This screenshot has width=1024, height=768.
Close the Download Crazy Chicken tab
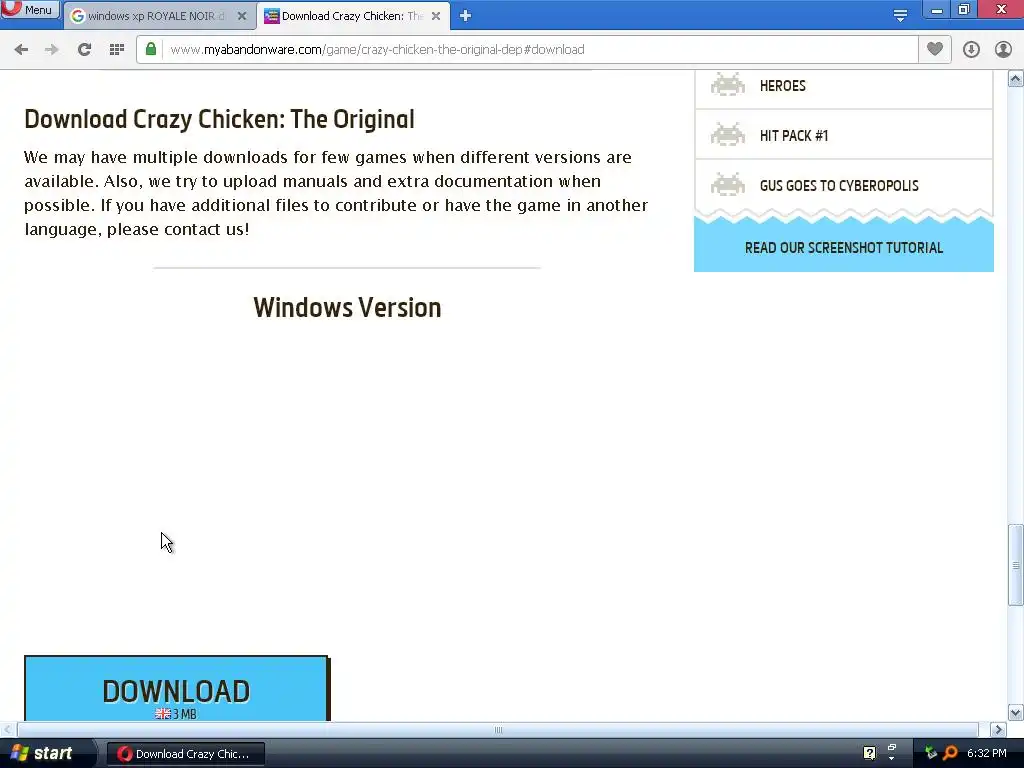coord(436,16)
